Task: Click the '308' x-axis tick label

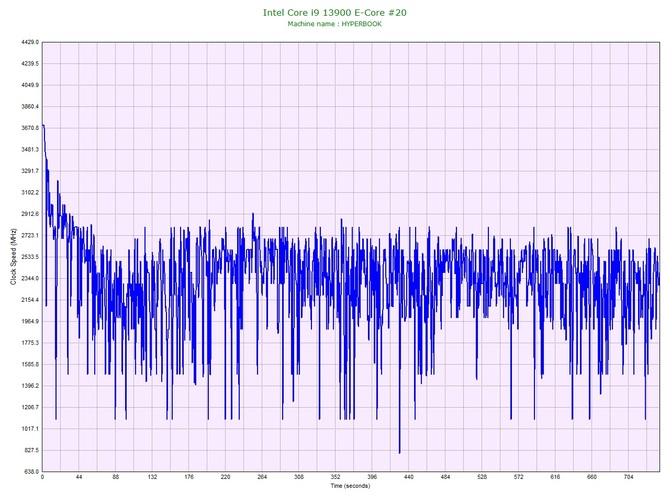Action: click(x=299, y=477)
